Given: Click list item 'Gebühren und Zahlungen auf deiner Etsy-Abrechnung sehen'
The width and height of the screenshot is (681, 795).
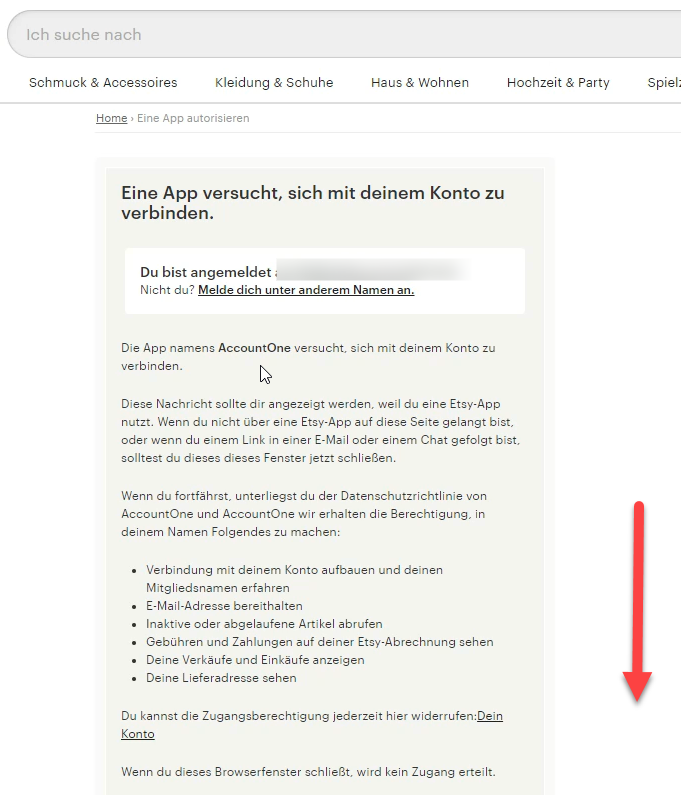Looking at the screenshot, I should (319, 642).
